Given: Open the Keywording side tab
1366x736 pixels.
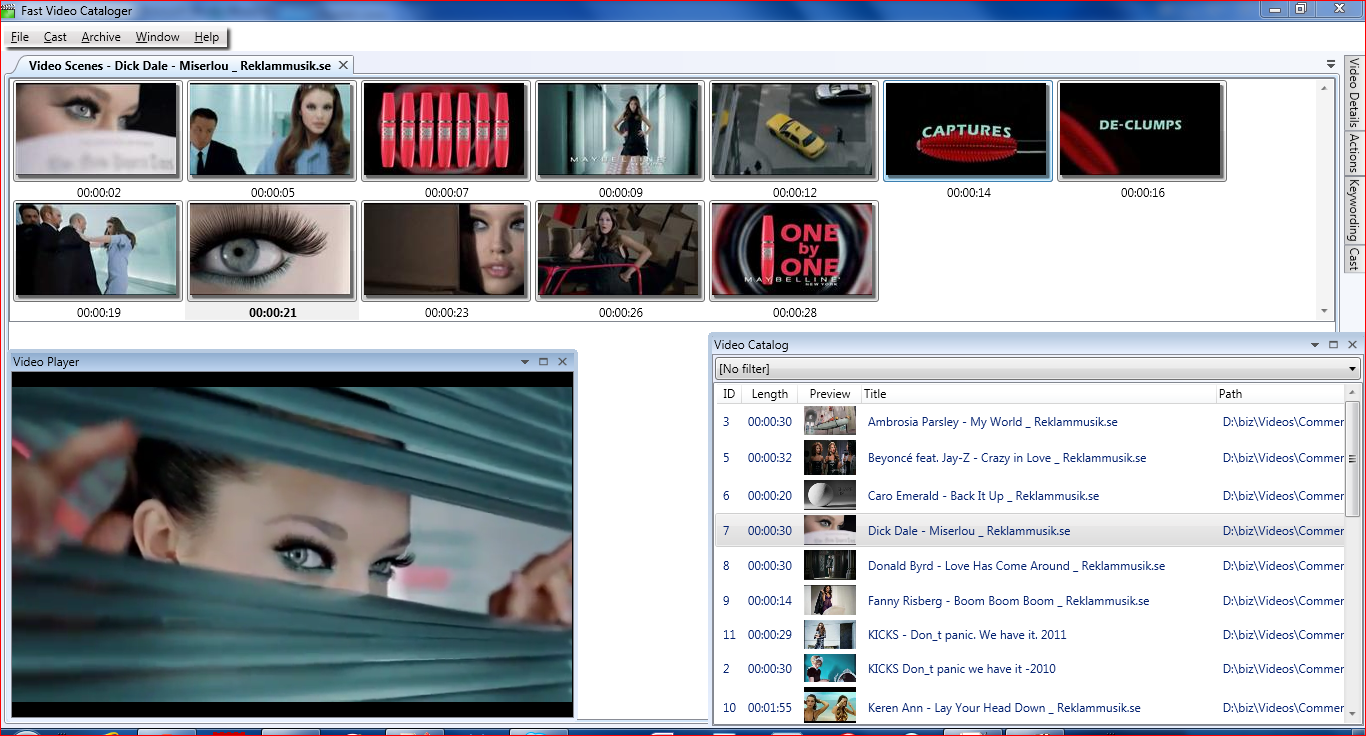Looking at the screenshot, I should [1354, 211].
